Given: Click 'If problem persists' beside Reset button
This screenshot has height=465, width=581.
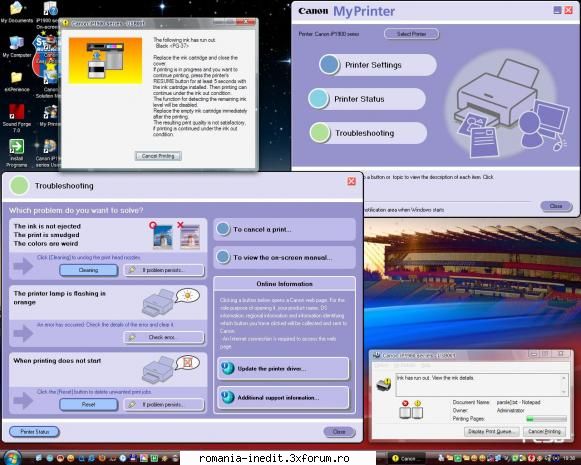Looking at the screenshot, I should coord(163,404).
